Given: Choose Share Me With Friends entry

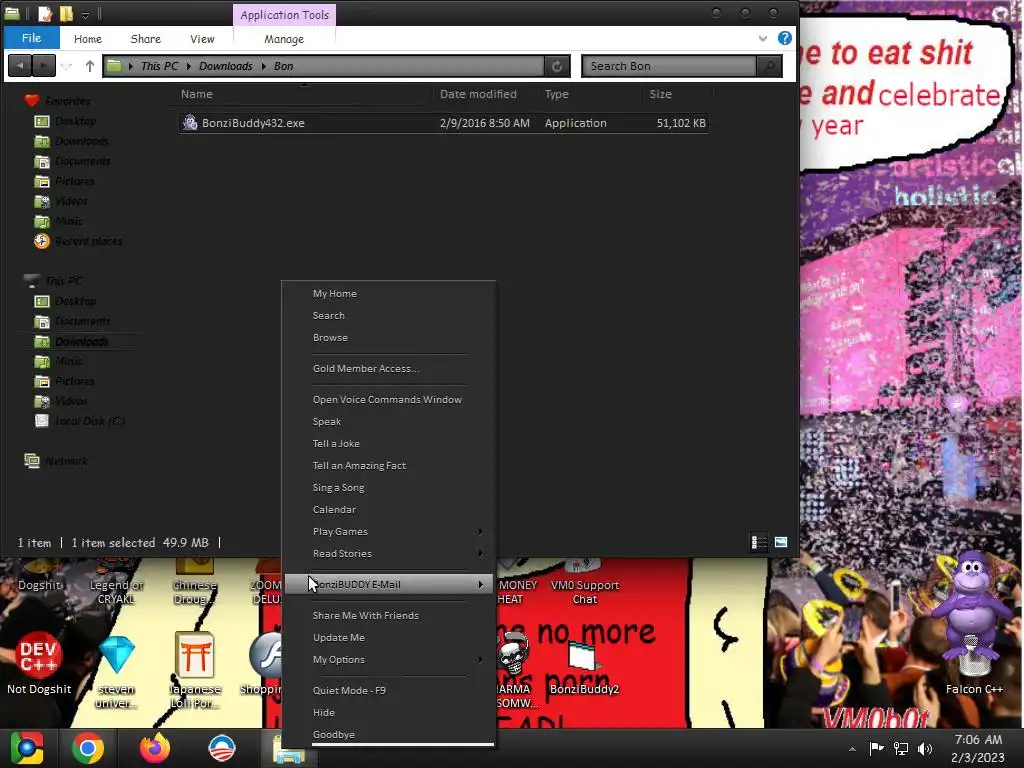Looking at the screenshot, I should tap(389, 615).
